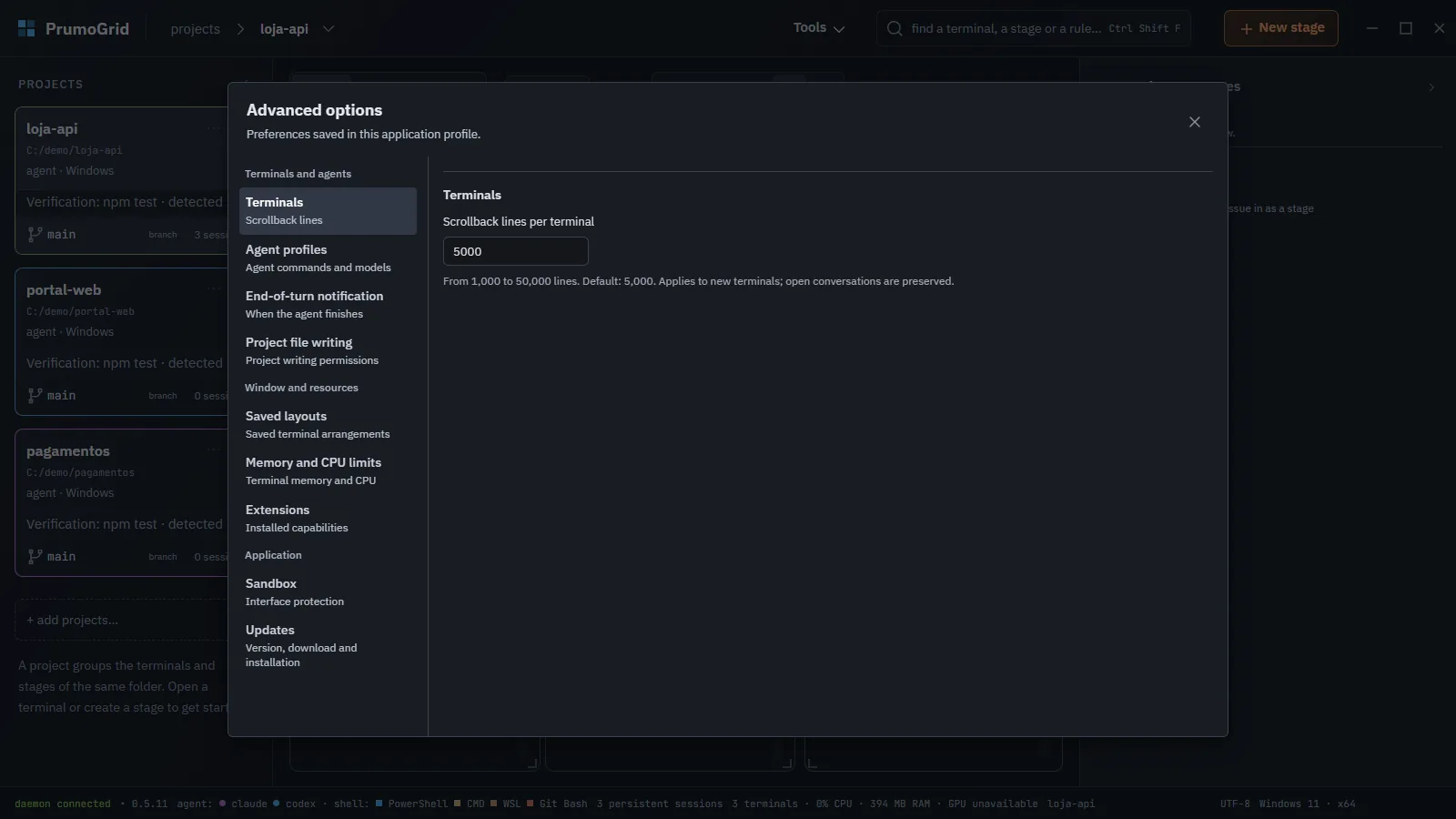Screen dimensions: 1456x819
Task: Open the three-dot menu on pagamentos card
Action: click(x=214, y=450)
